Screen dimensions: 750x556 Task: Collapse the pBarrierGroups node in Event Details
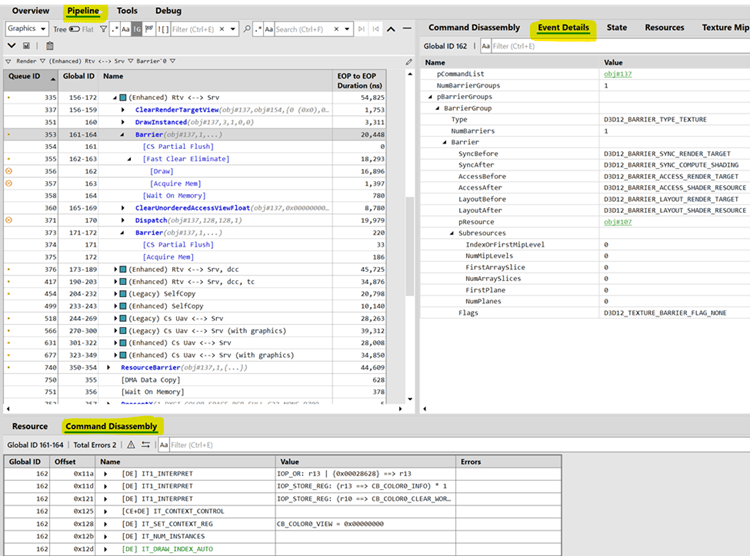click(430, 97)
